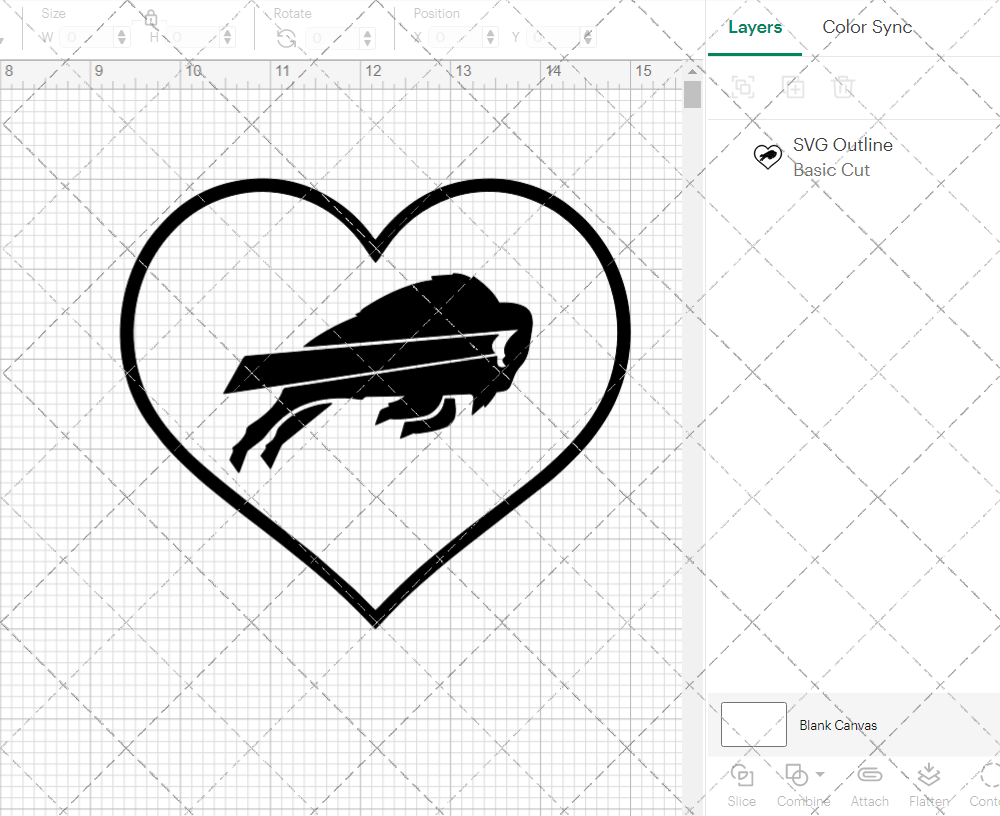Switch to the Color Sync tab
The width and height of the screenshot is (1000, 816).
tap(866, 27)
